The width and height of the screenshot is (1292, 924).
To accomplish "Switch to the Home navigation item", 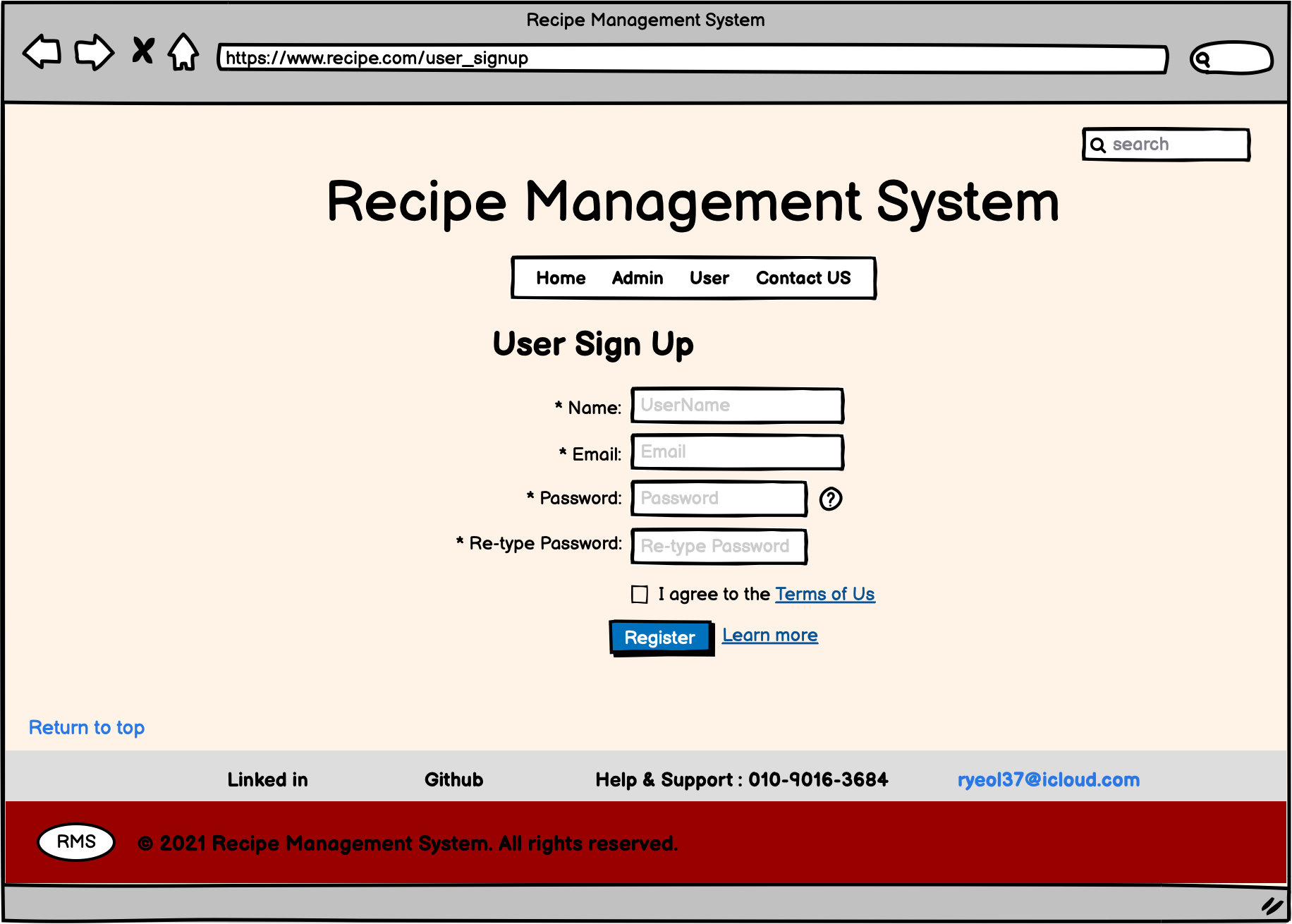I will [561, 278].
